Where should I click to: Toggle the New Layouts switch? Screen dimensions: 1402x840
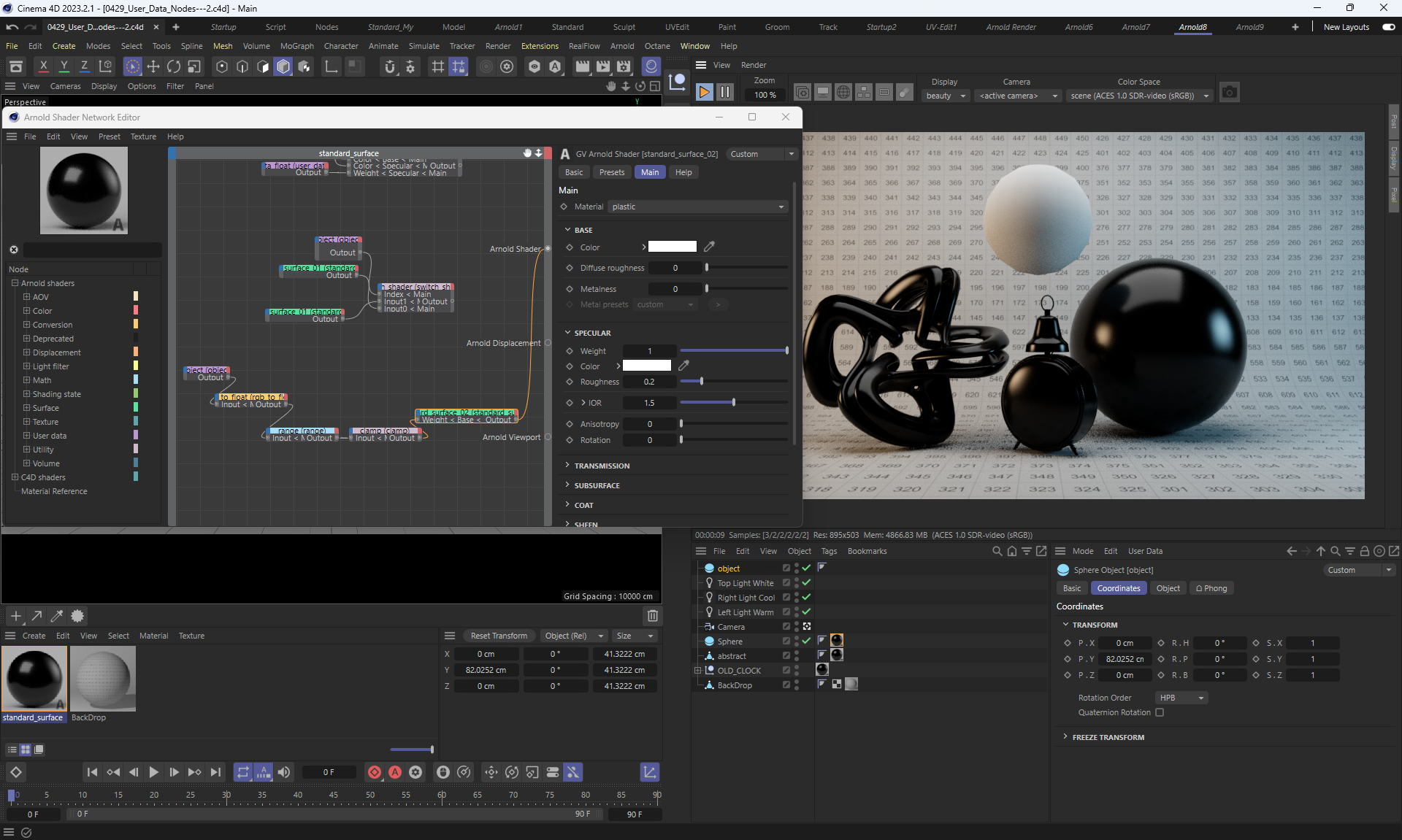point(1388,27)
